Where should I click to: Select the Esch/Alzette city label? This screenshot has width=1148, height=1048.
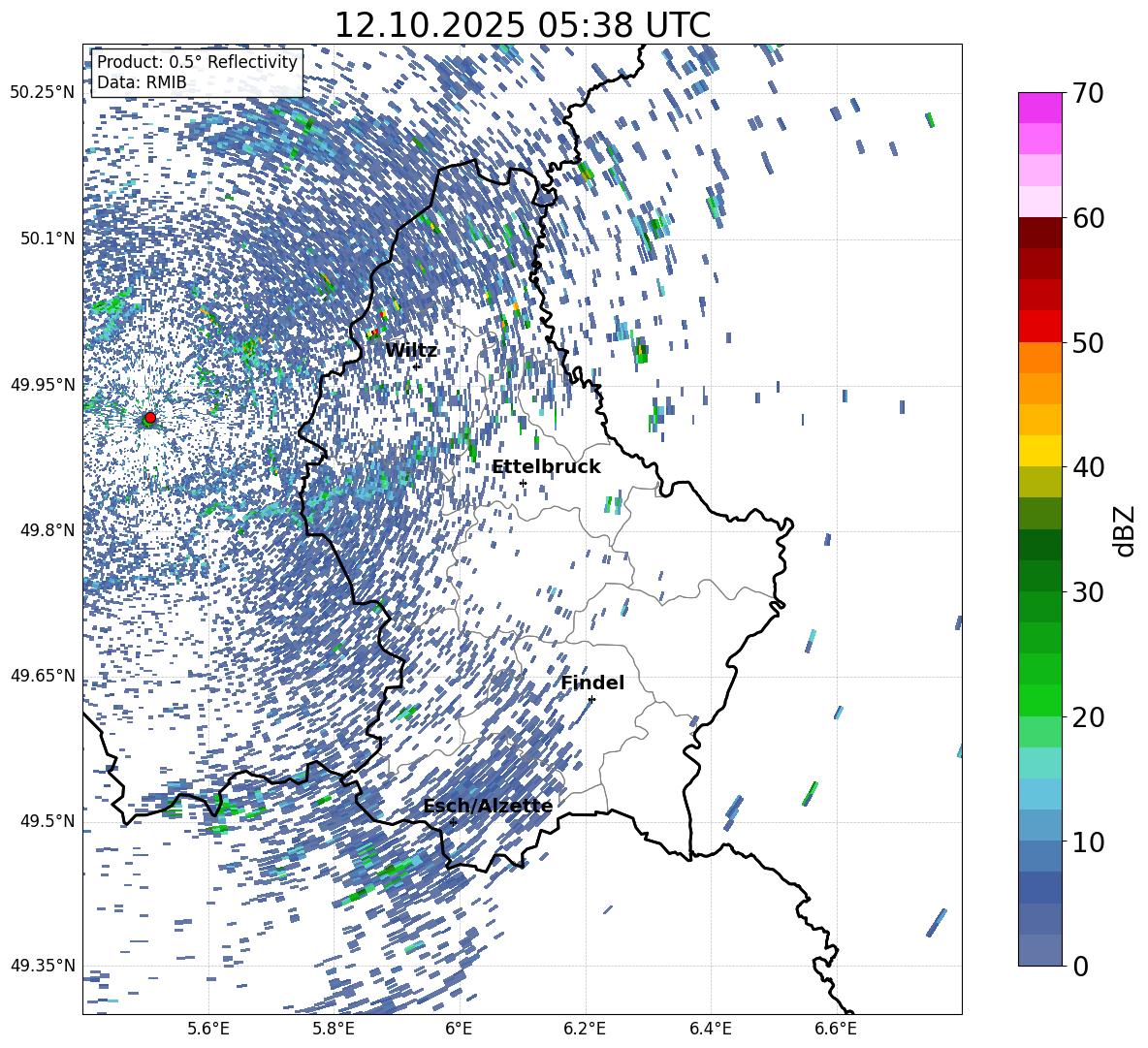(x=488, y=806)
